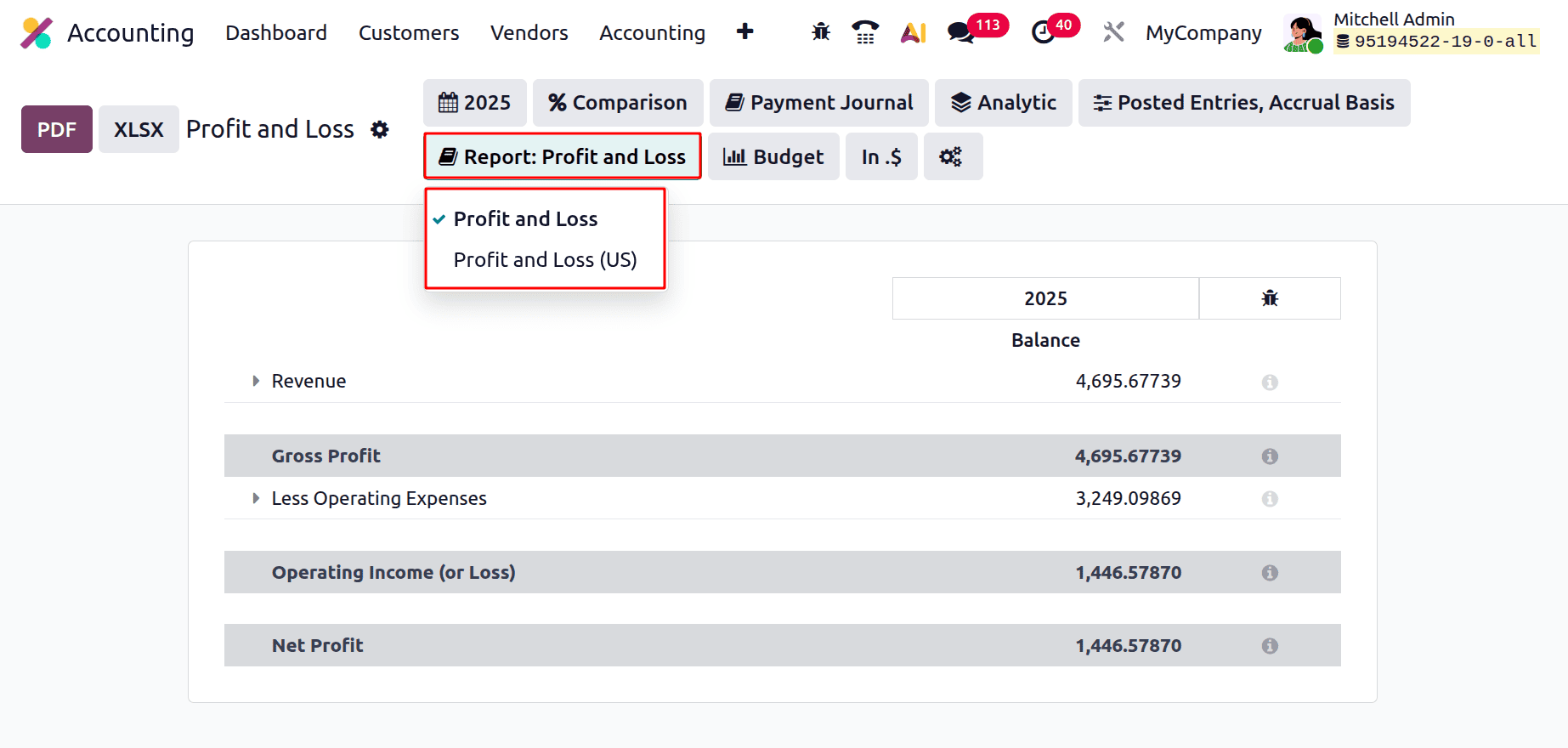Open the 2025 date filter dropdown
Image resolution: width=1568 pixels, height=748 pixels.
click(x=475, y=103)
